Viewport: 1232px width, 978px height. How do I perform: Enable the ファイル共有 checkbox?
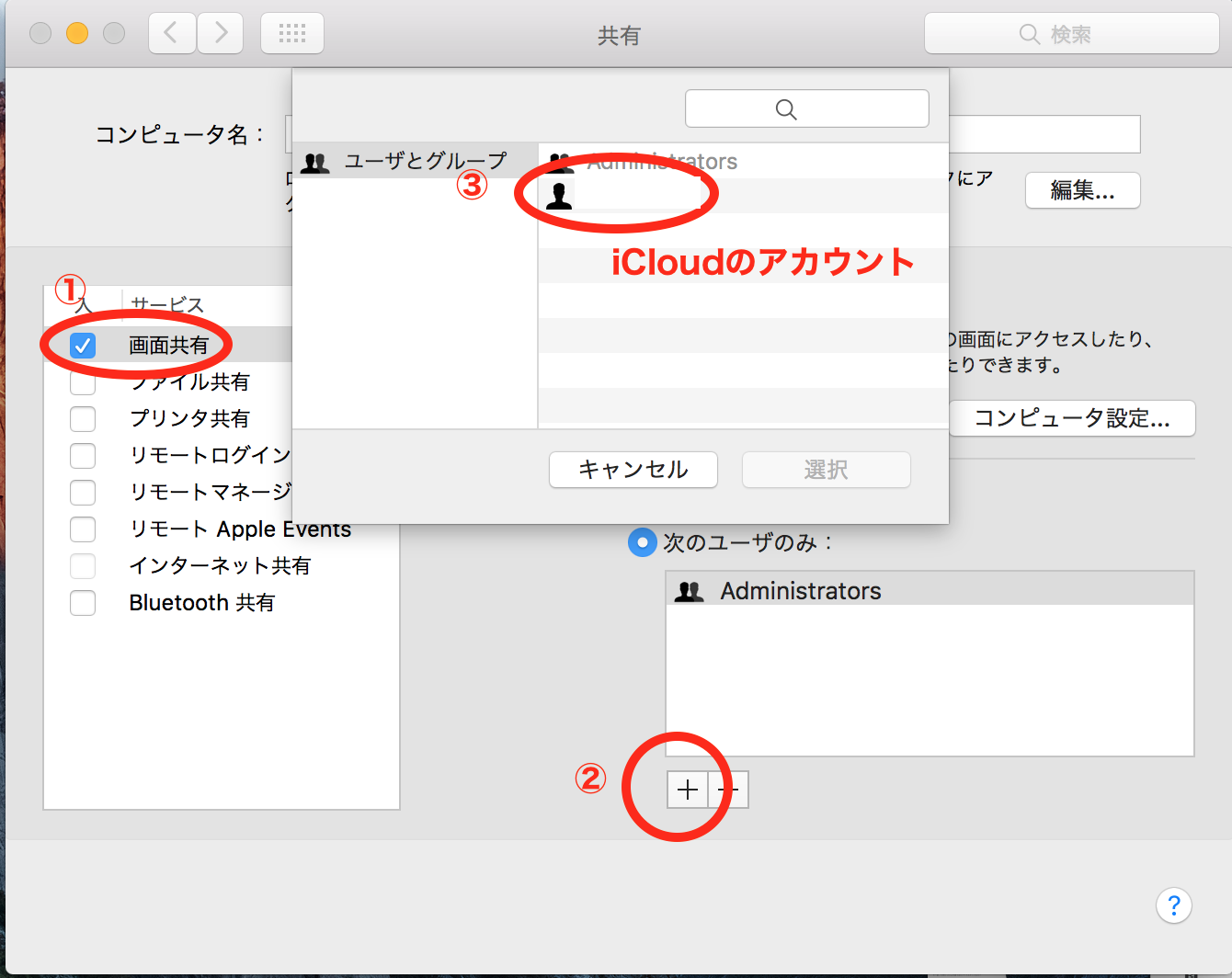83,382
